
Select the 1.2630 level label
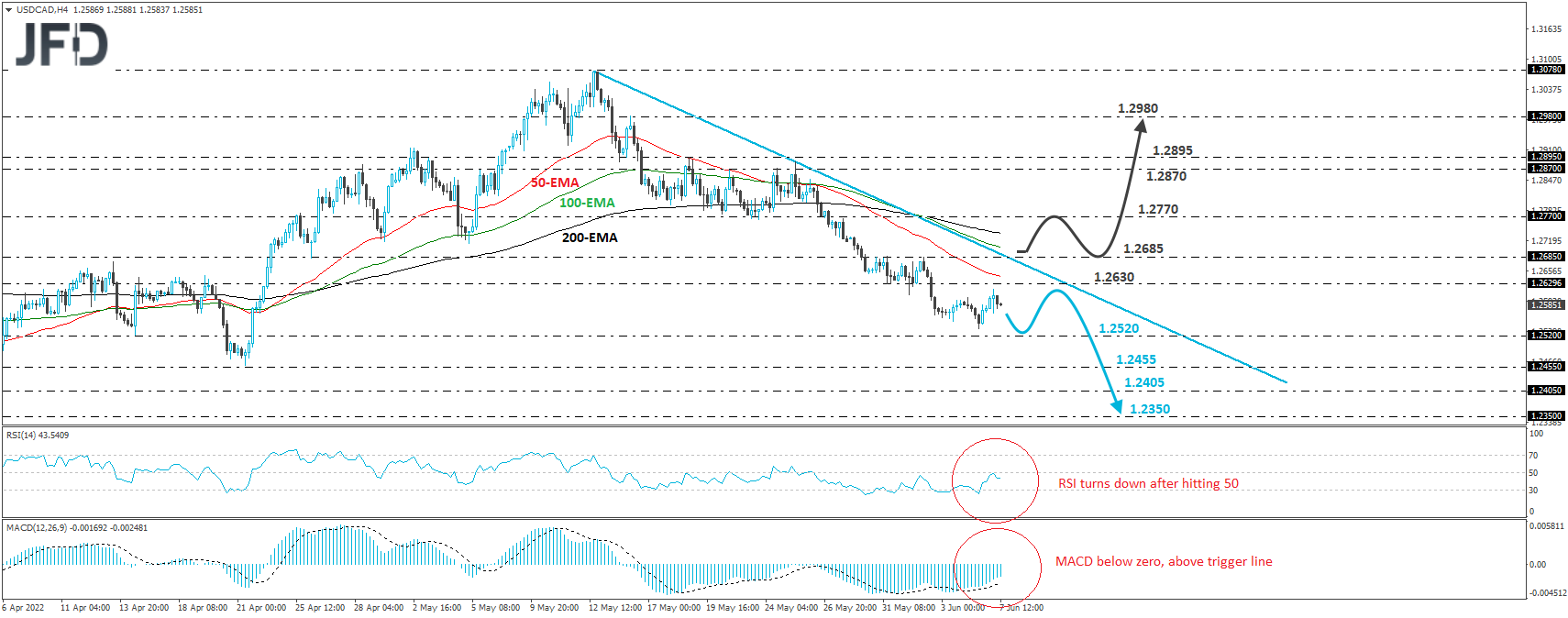point(1114,277)
